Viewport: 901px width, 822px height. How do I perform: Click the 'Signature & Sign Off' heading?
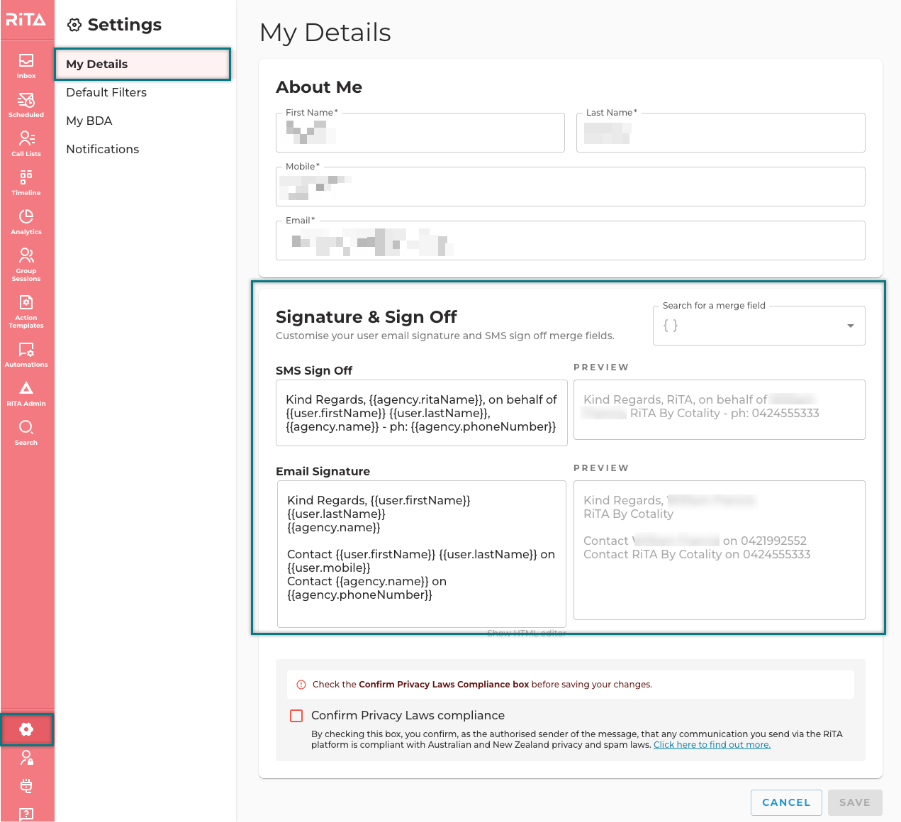pyautogui.click(x=366, y=317)
